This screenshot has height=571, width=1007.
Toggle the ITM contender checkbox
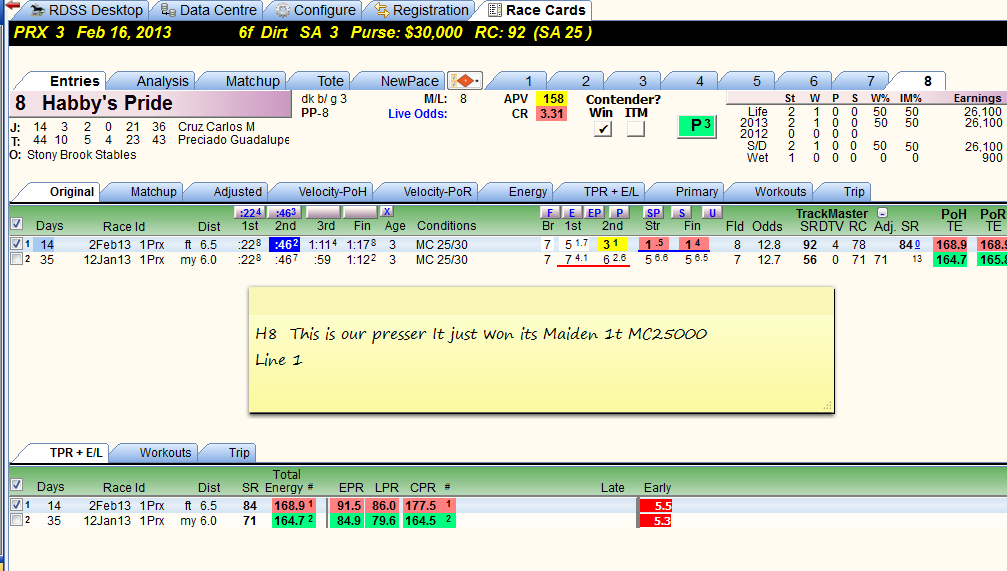click(636, 128)
